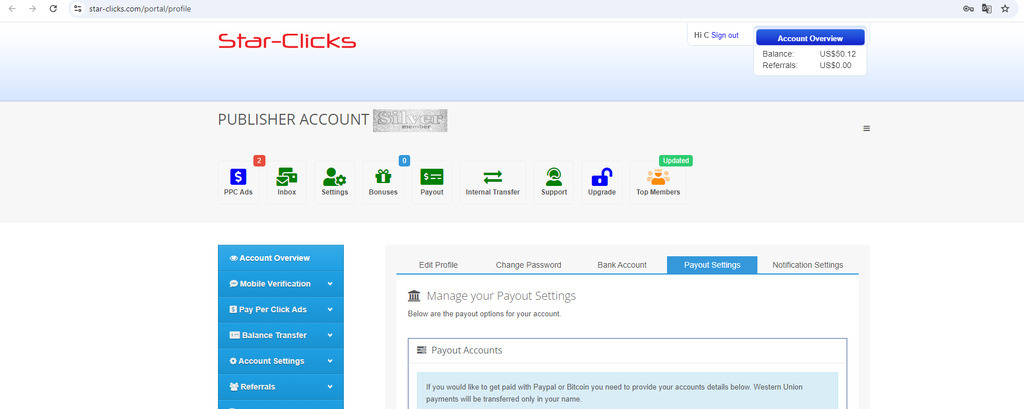Image resolution: width=1024 pixels, height=409 pixels.
Task: Click the Star-Clicks logo
Action: (287, 42)
